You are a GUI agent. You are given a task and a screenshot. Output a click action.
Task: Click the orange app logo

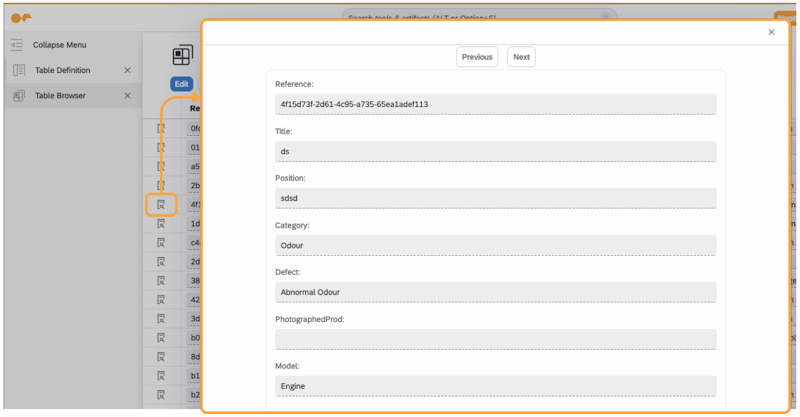coord(20,17)
